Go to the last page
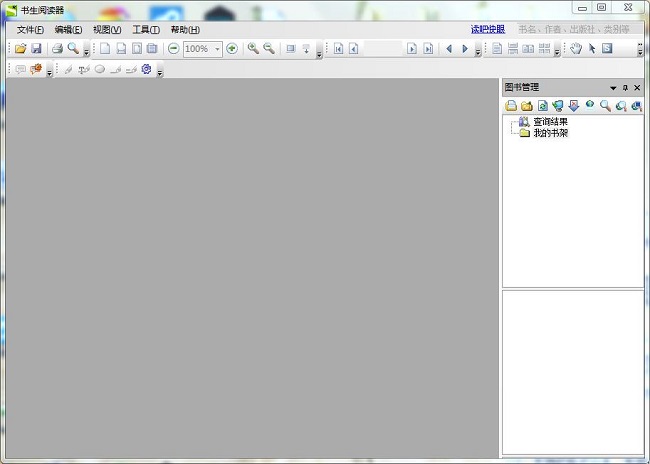 (x=428, y=49)
